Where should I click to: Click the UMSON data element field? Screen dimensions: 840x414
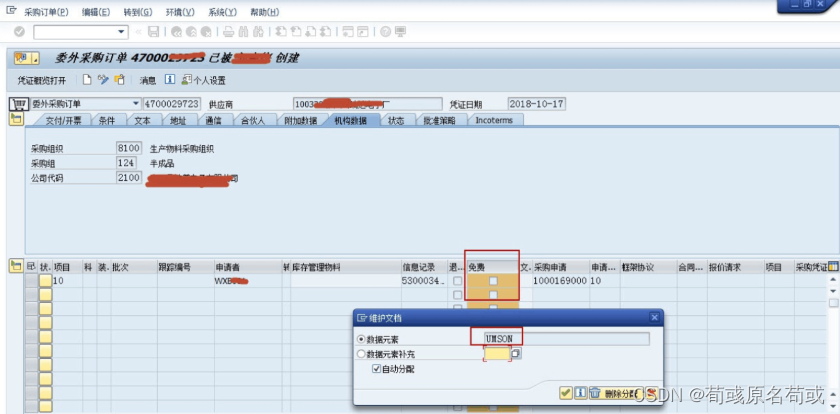[x=566, y=339]
